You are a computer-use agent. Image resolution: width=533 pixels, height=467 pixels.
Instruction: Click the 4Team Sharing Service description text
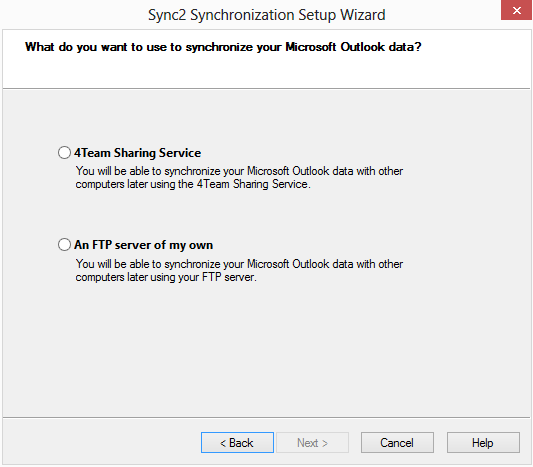pos(239,177)
